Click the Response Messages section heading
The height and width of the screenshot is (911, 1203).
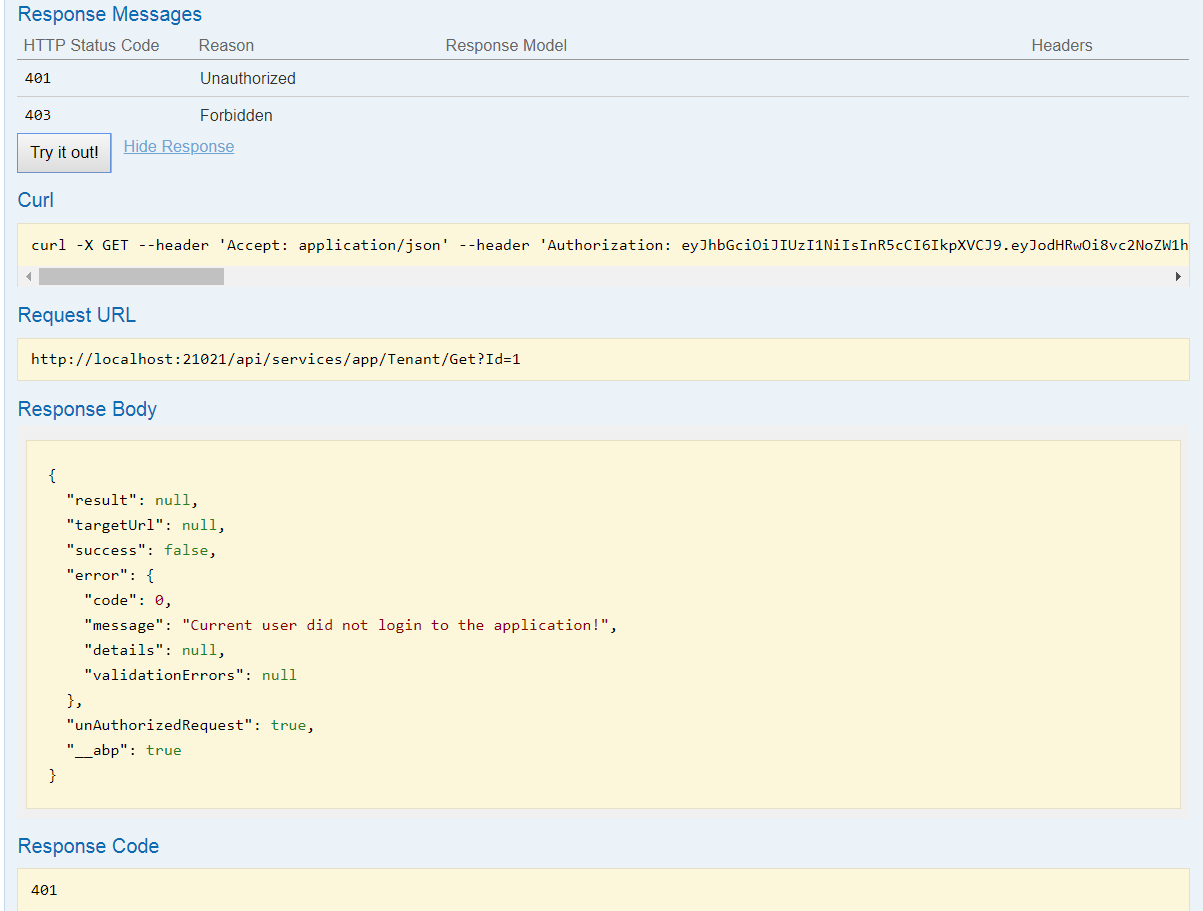click(x=109, y=14)
